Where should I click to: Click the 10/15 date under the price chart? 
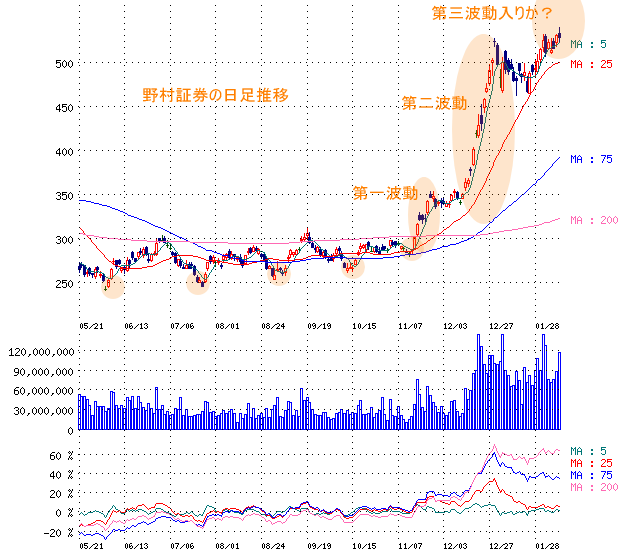[364, 326]
